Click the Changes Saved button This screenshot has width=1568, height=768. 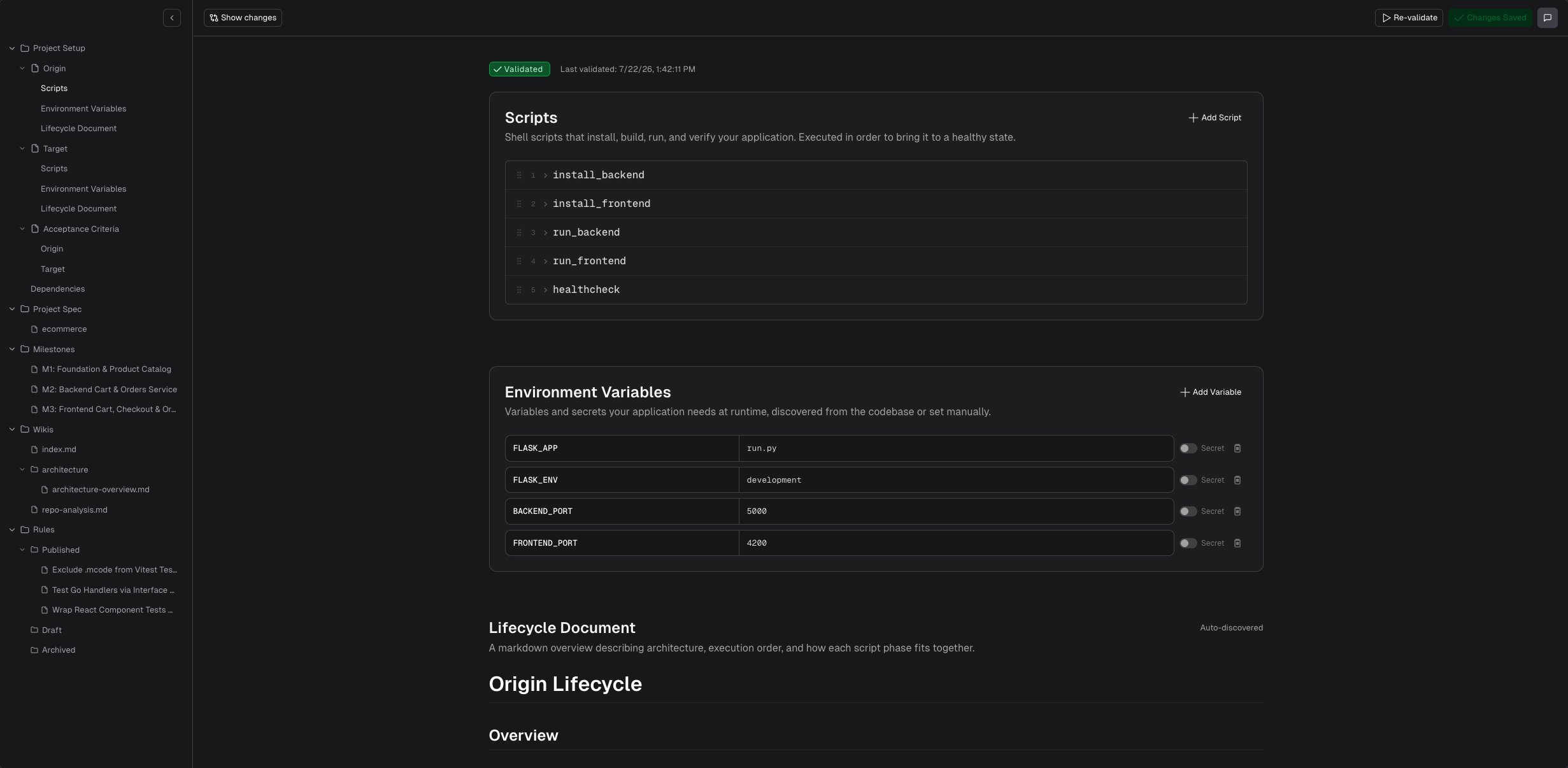pos(1490,18)
